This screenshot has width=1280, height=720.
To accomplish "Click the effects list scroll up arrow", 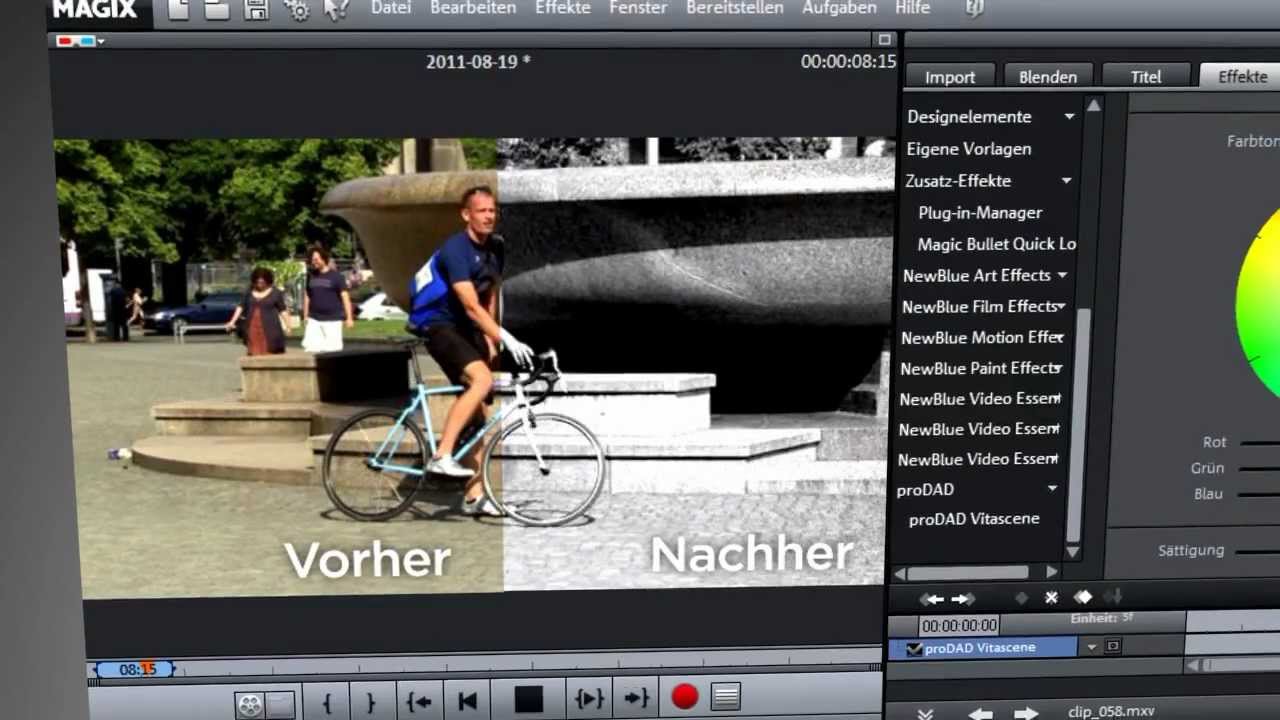I will 1093,106.
